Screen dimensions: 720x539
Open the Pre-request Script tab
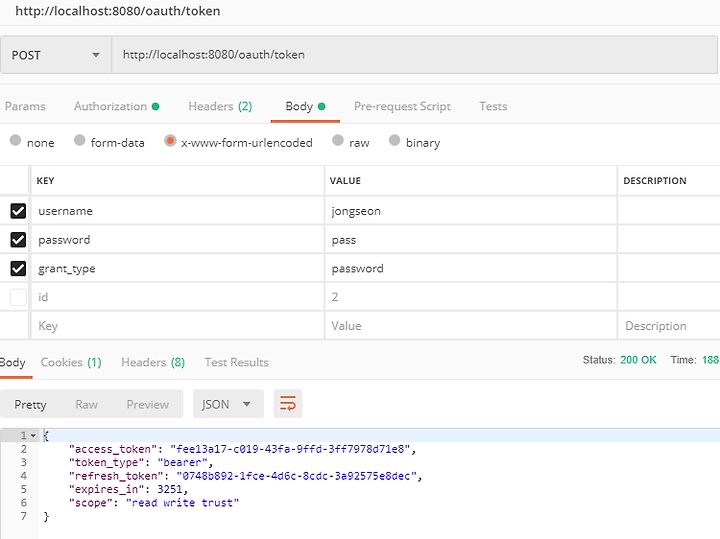click(402, 107)
